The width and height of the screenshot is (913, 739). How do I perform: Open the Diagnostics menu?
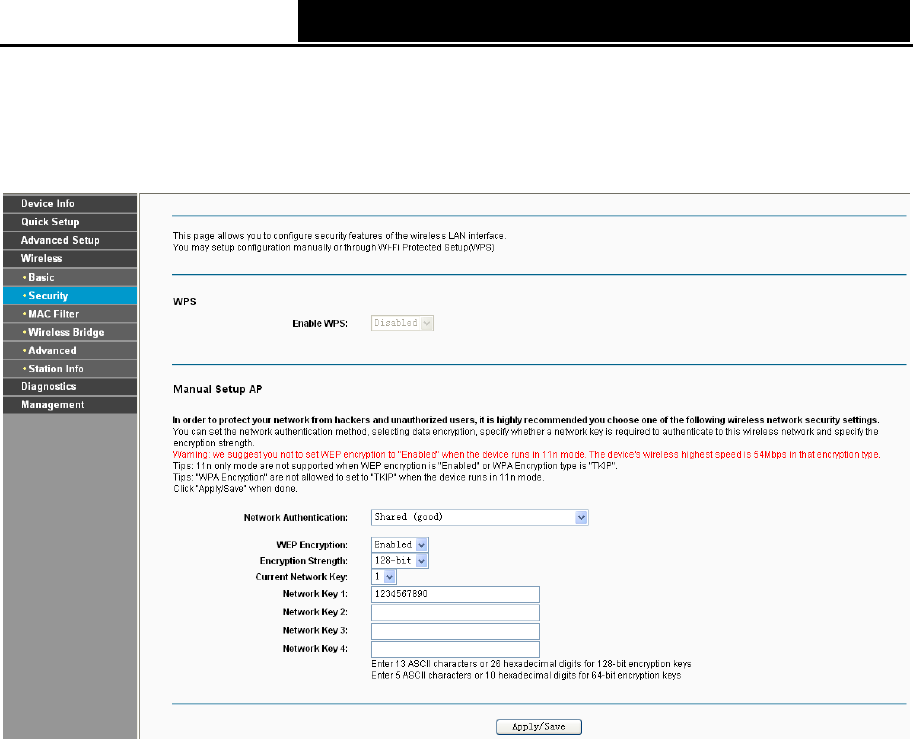(x=70, y=387)
